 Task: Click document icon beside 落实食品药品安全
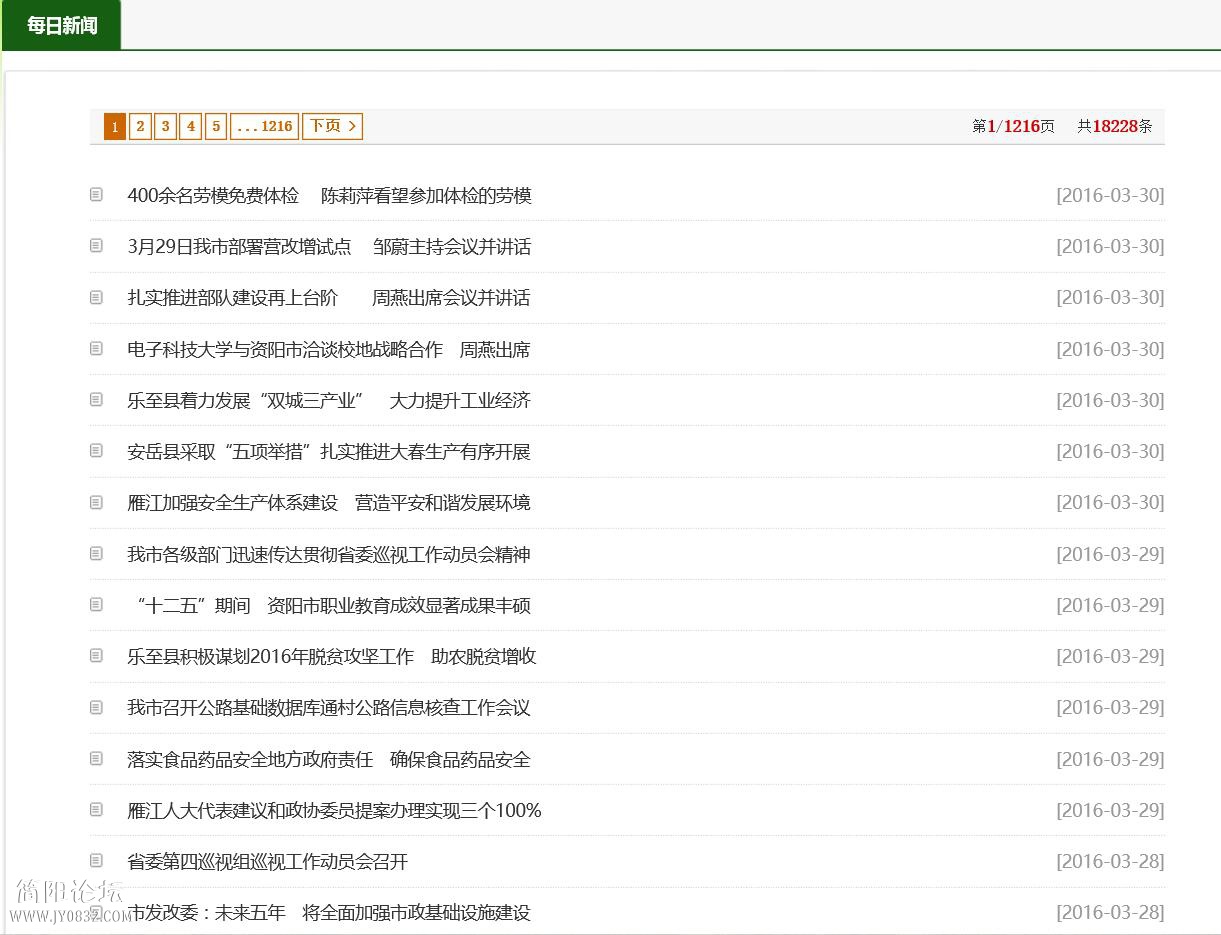[96, 758]
